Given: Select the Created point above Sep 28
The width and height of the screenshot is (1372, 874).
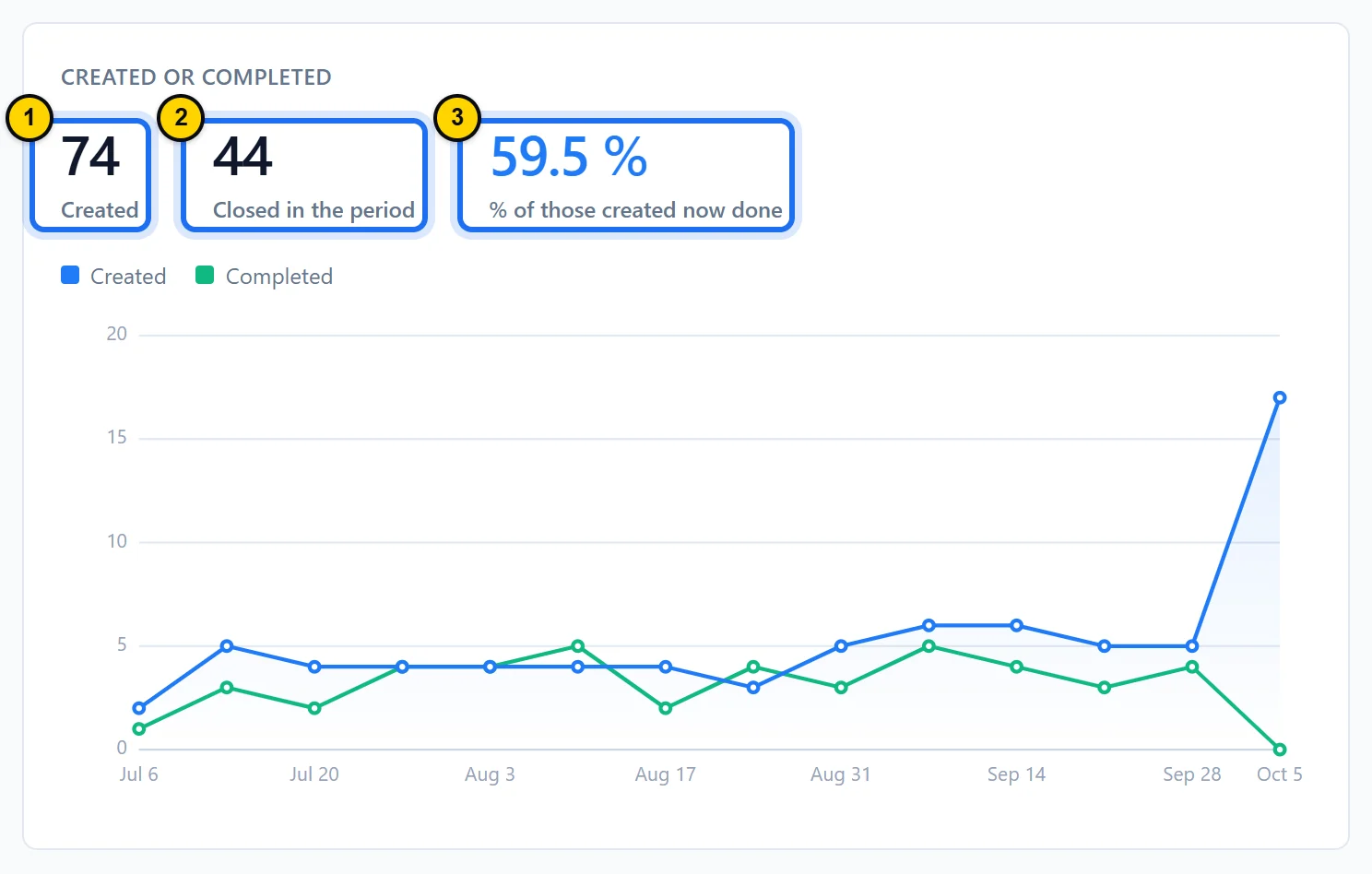Looking at the screenshot, I should point(1192,646).
